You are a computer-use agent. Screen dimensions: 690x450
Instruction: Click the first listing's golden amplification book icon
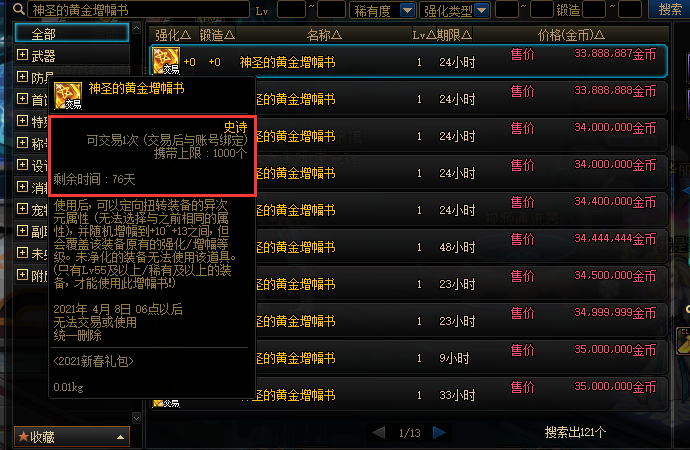point(165,61)
